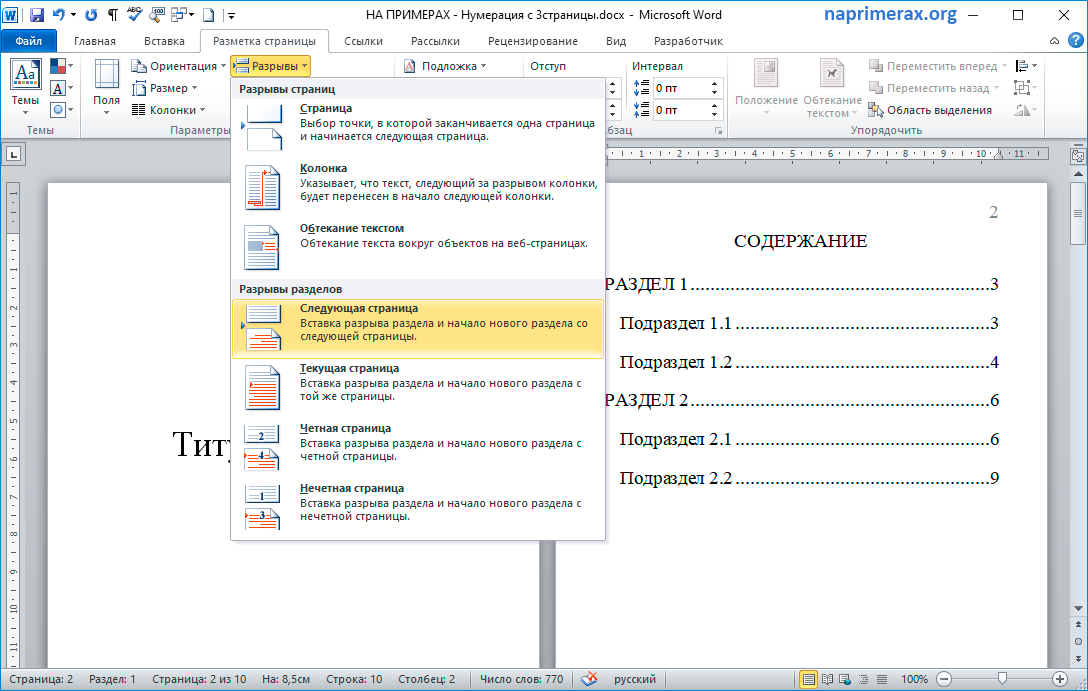Open the Колонки columns dropdown

[169, 110]
